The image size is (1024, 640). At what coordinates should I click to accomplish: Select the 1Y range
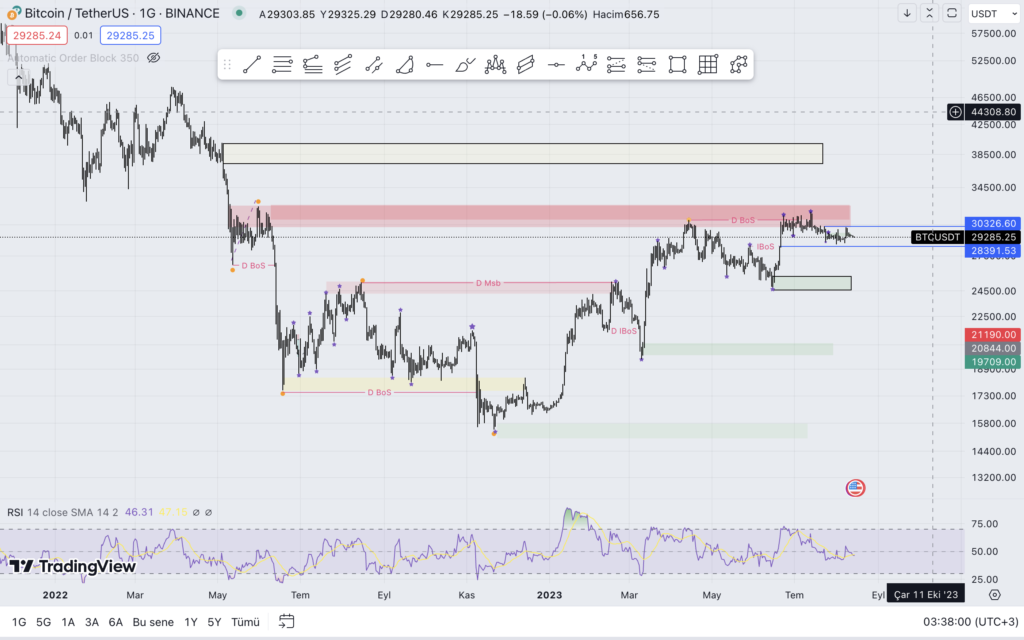point(191,622)
